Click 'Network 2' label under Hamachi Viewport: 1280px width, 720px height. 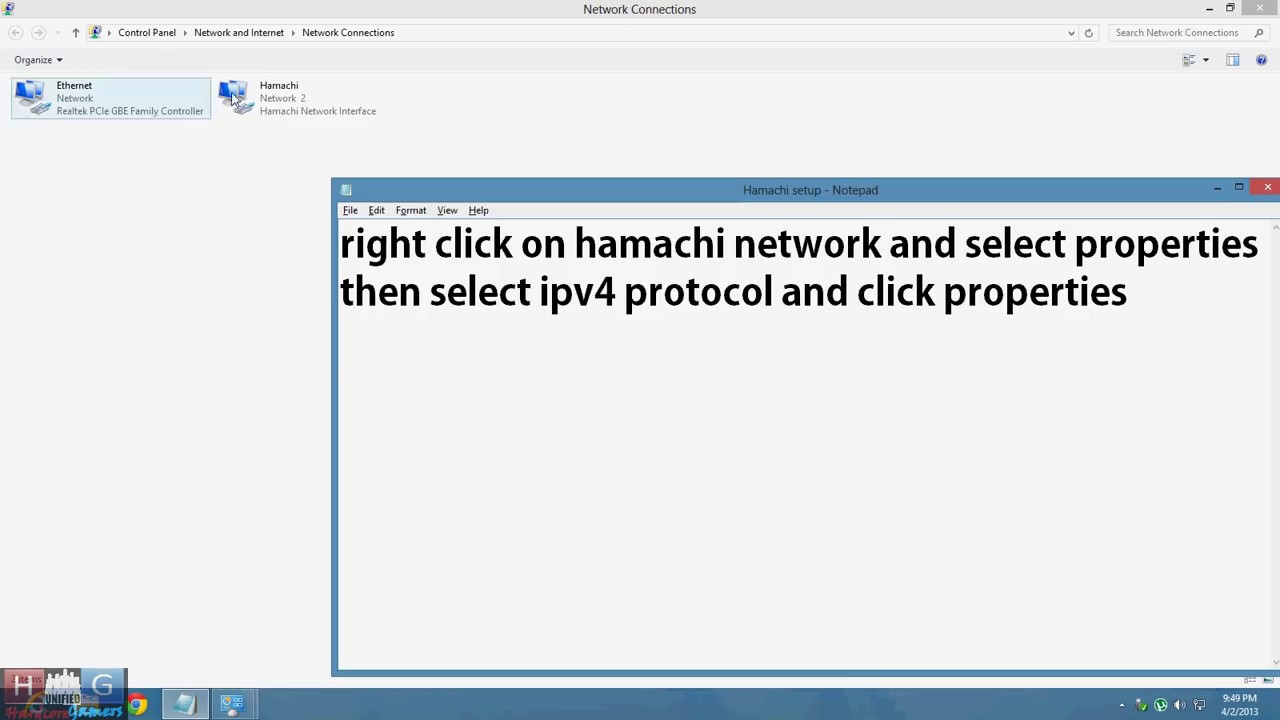(283, 98)
